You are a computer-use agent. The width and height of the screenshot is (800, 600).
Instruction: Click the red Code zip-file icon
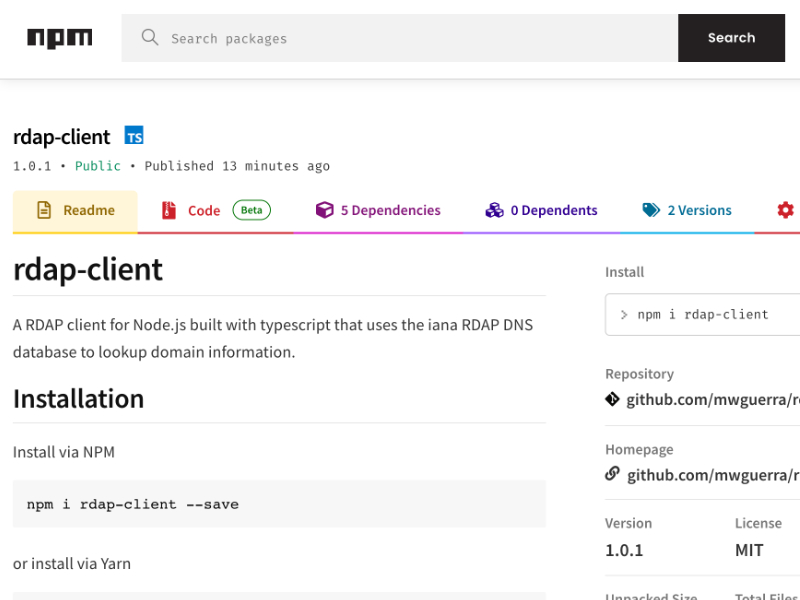tap(169, 210)
